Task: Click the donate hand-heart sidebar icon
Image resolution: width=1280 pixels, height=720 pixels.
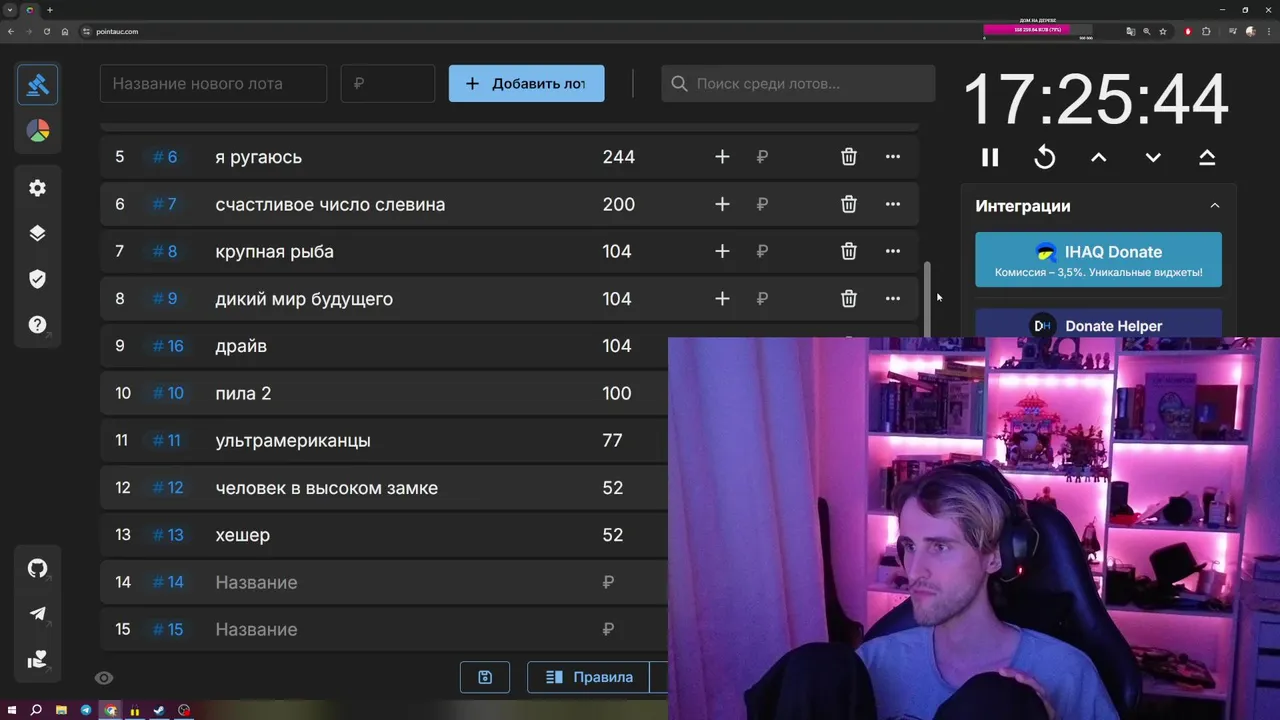Action: click(x=38, y=660)
